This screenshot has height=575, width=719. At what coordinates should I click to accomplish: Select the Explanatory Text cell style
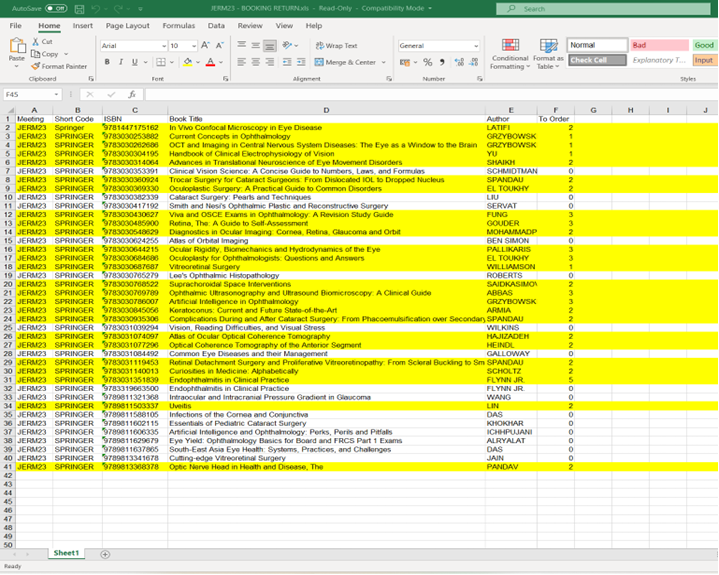(659, 60)
